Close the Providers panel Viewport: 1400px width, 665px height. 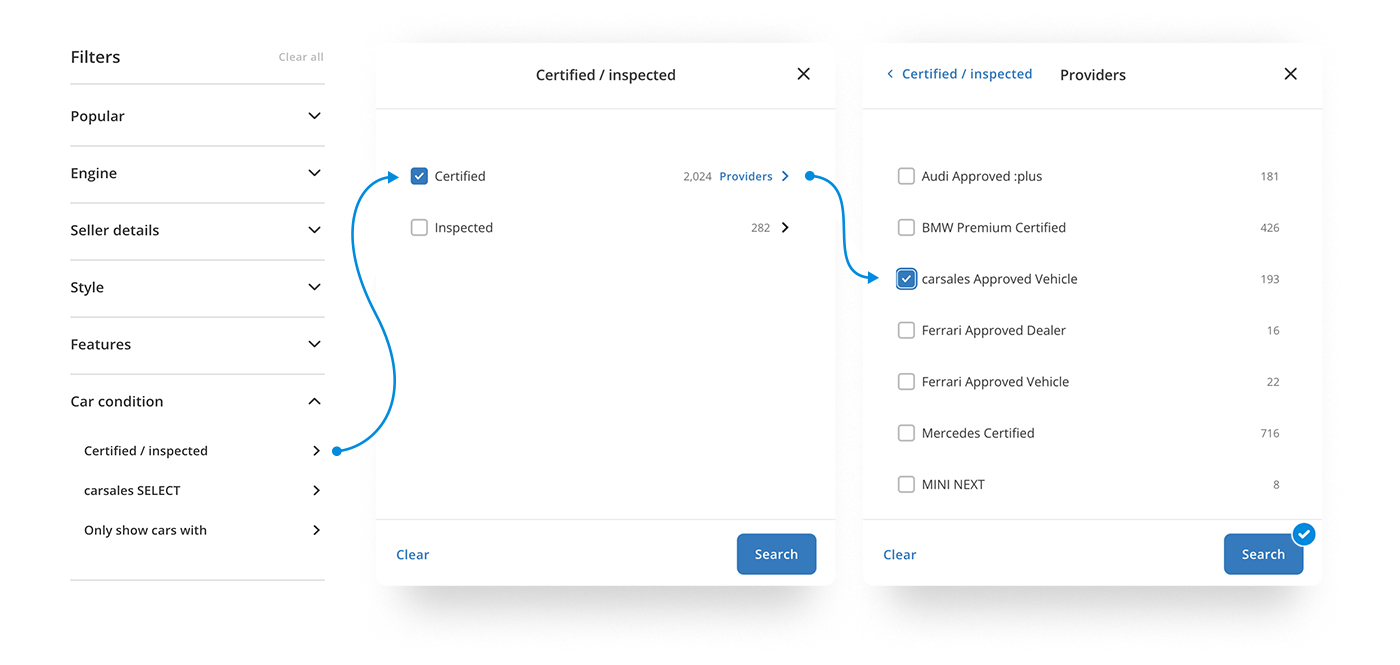tap(1290, 74)
